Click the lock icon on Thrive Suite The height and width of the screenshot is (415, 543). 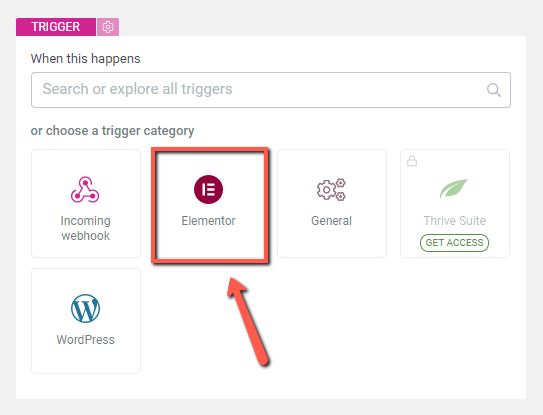tap(412, 161)
